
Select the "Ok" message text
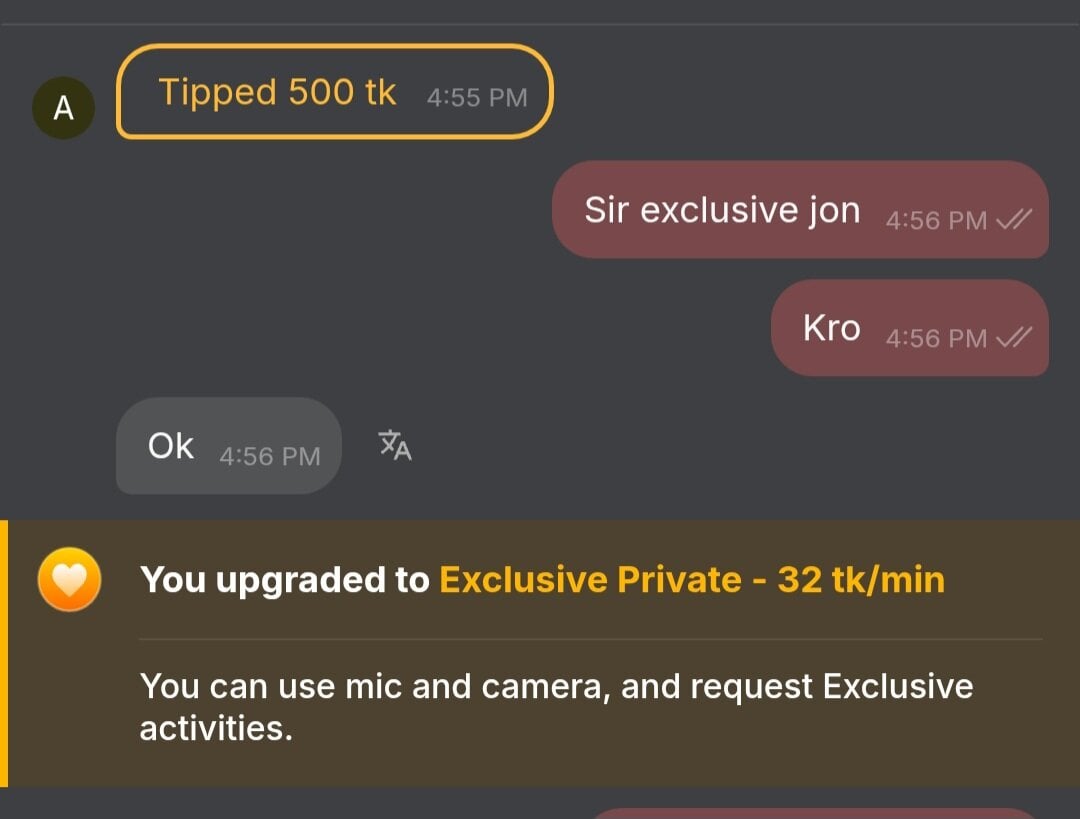click(x=171, y=446)
